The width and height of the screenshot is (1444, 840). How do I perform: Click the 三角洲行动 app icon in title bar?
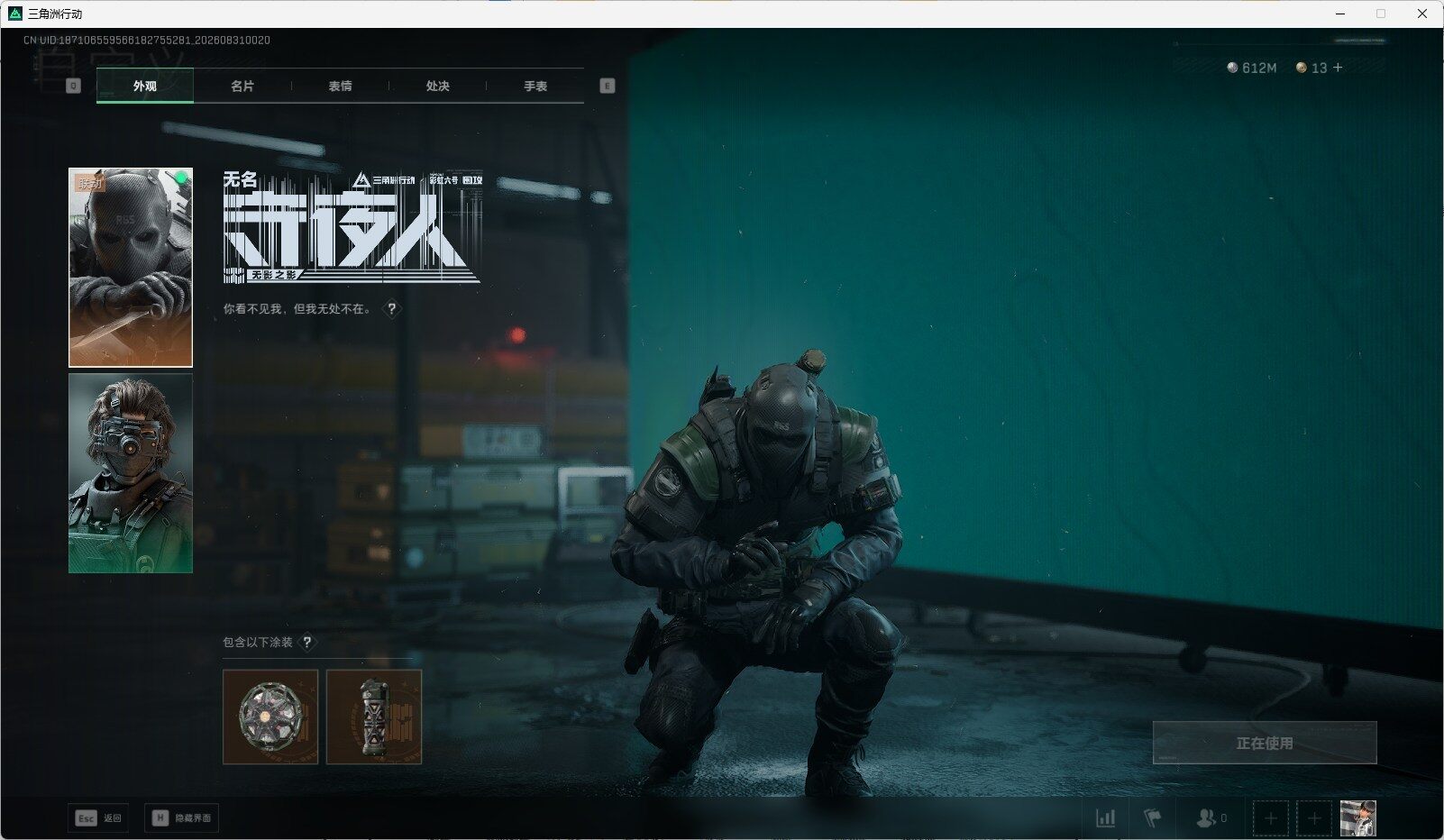(14, 14)
